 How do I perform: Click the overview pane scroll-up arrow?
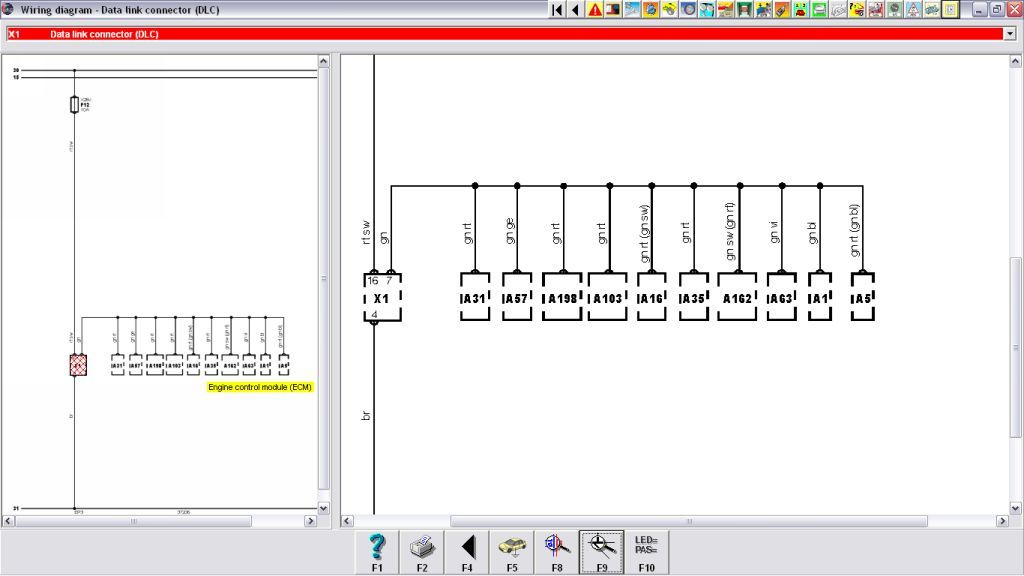point(323,61)
